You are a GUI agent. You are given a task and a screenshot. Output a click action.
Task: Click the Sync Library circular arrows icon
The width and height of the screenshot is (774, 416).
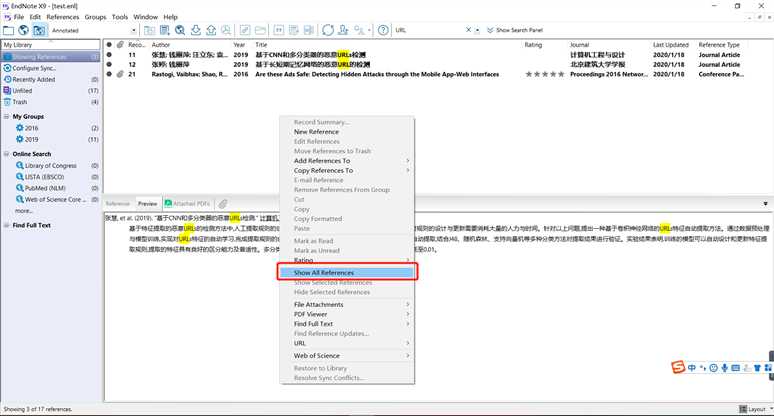pyautogui.click(x=328, y=31)
